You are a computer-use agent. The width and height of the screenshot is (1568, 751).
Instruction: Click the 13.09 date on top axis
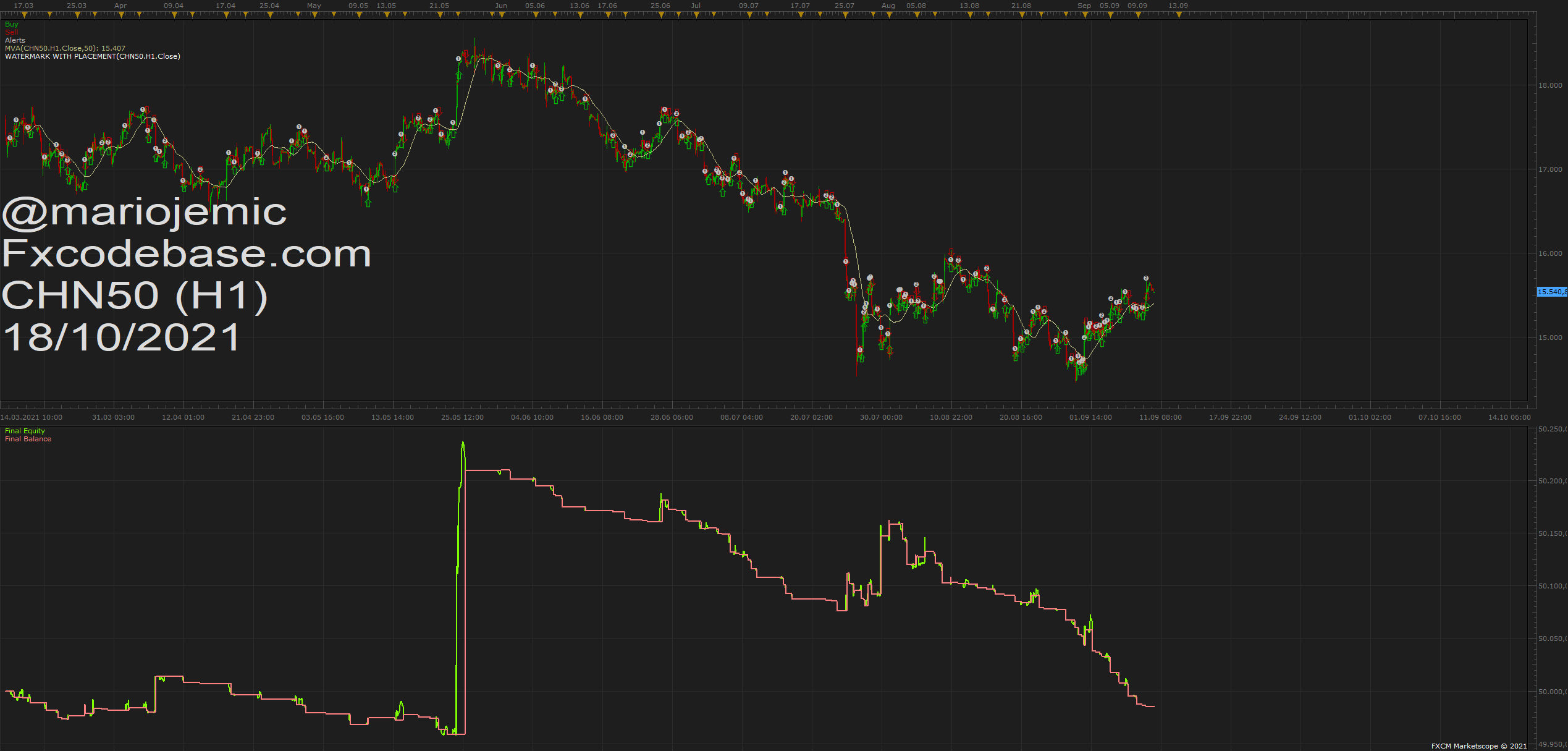point(1178,6)
